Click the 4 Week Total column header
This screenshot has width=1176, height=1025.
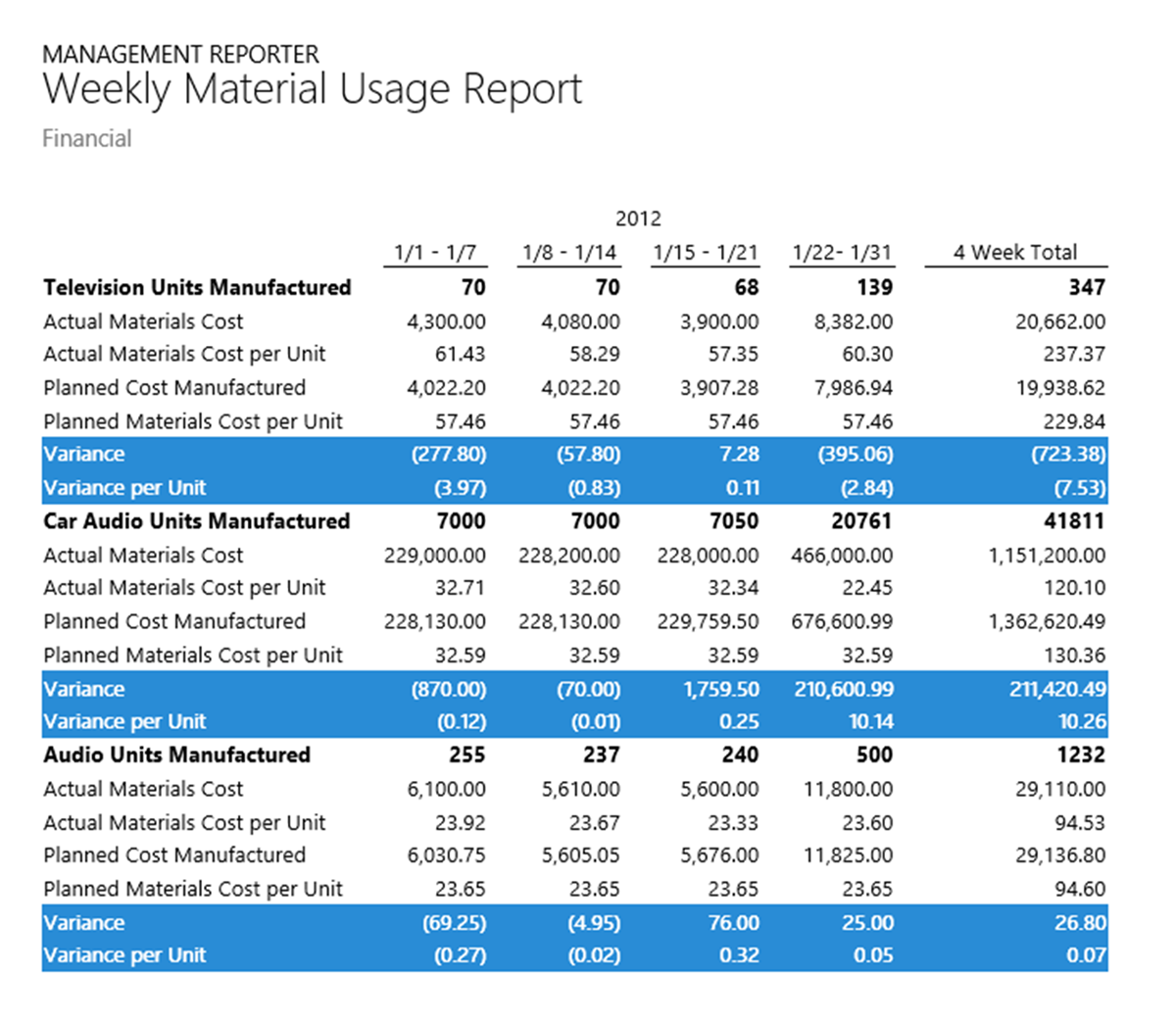point(1015,253)
